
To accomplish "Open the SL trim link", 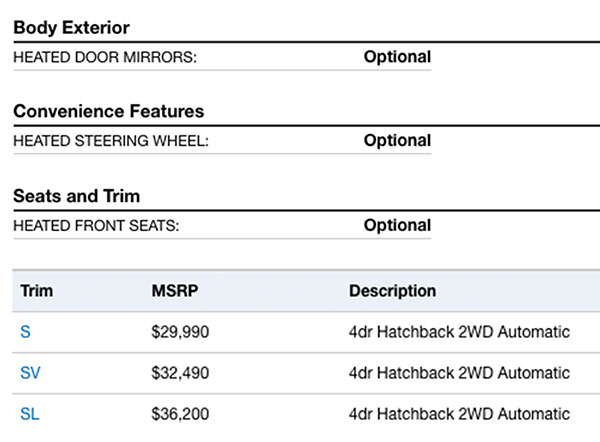I will click(29, 414).
